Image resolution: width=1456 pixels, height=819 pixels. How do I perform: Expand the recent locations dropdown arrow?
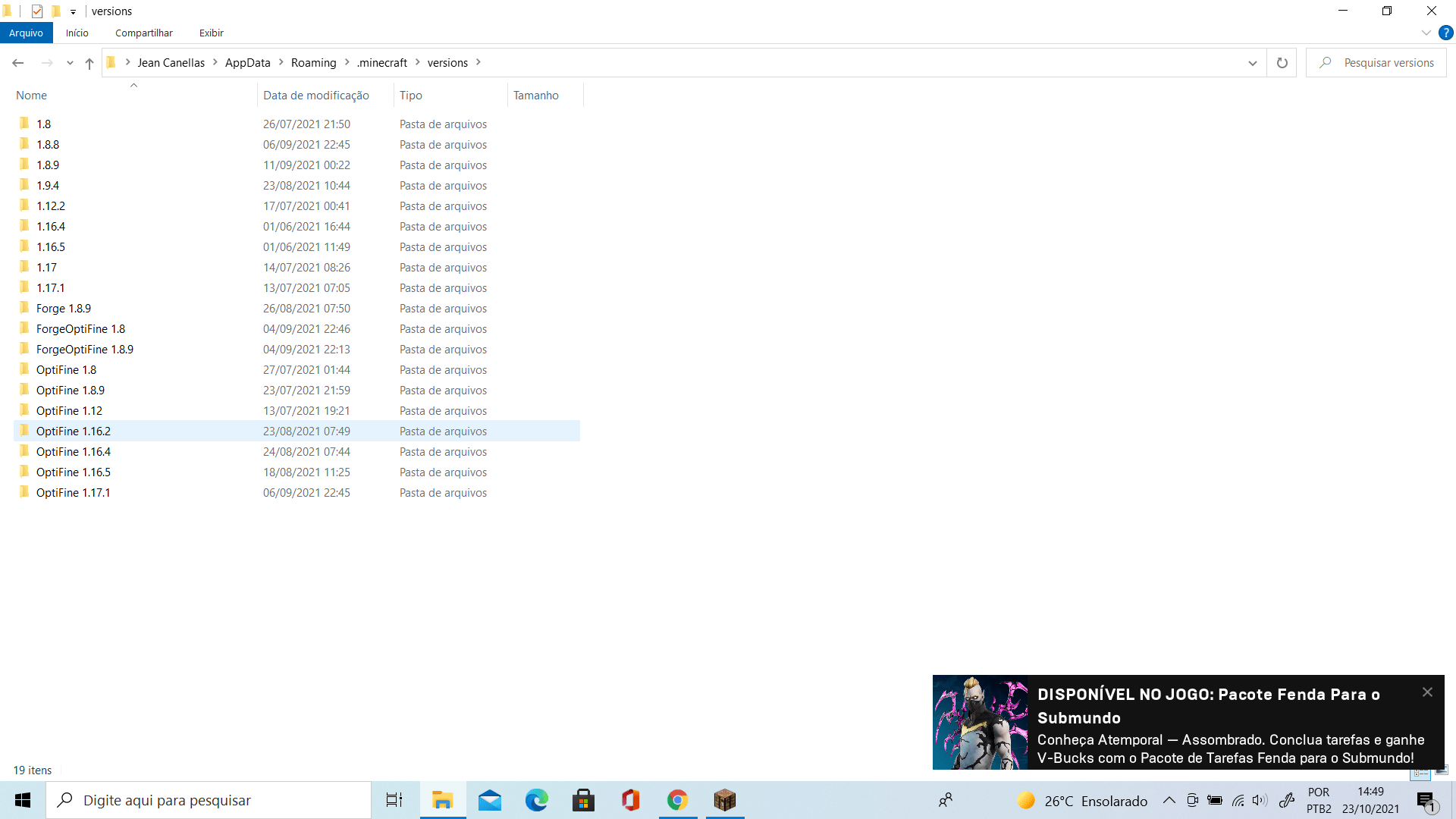click(70, 63)
